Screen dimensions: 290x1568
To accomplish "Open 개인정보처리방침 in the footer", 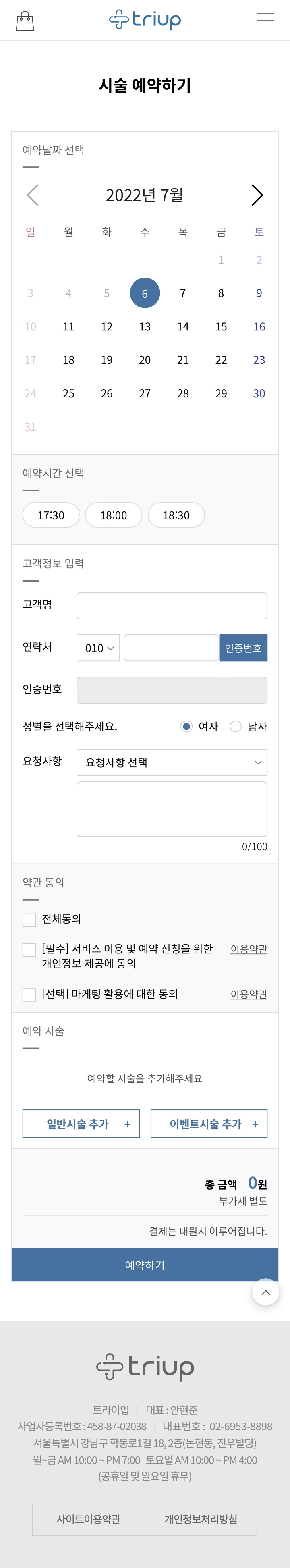I will [x=201, y=1519].
